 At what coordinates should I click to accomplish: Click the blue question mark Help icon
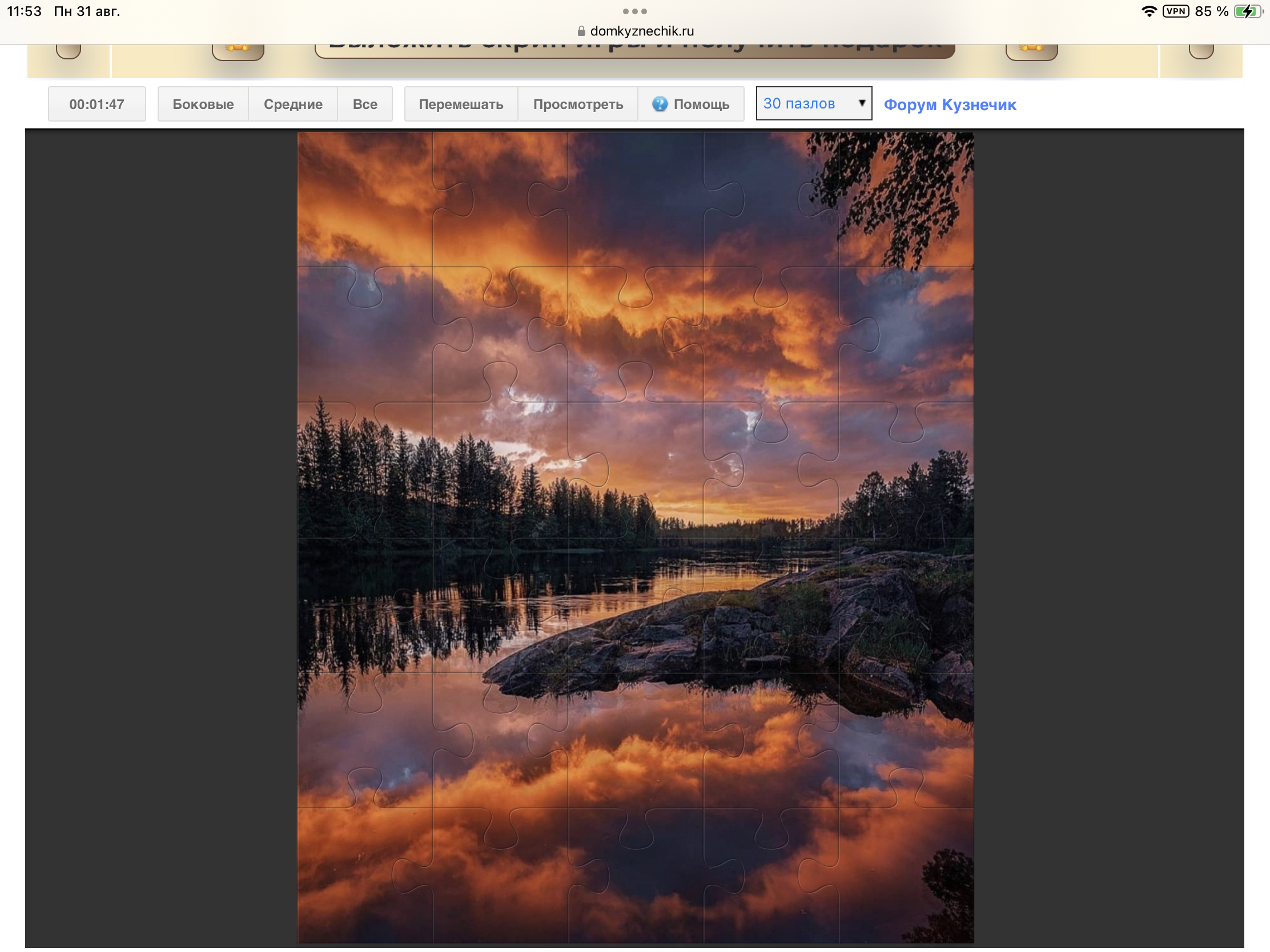[x=660, y=104]
